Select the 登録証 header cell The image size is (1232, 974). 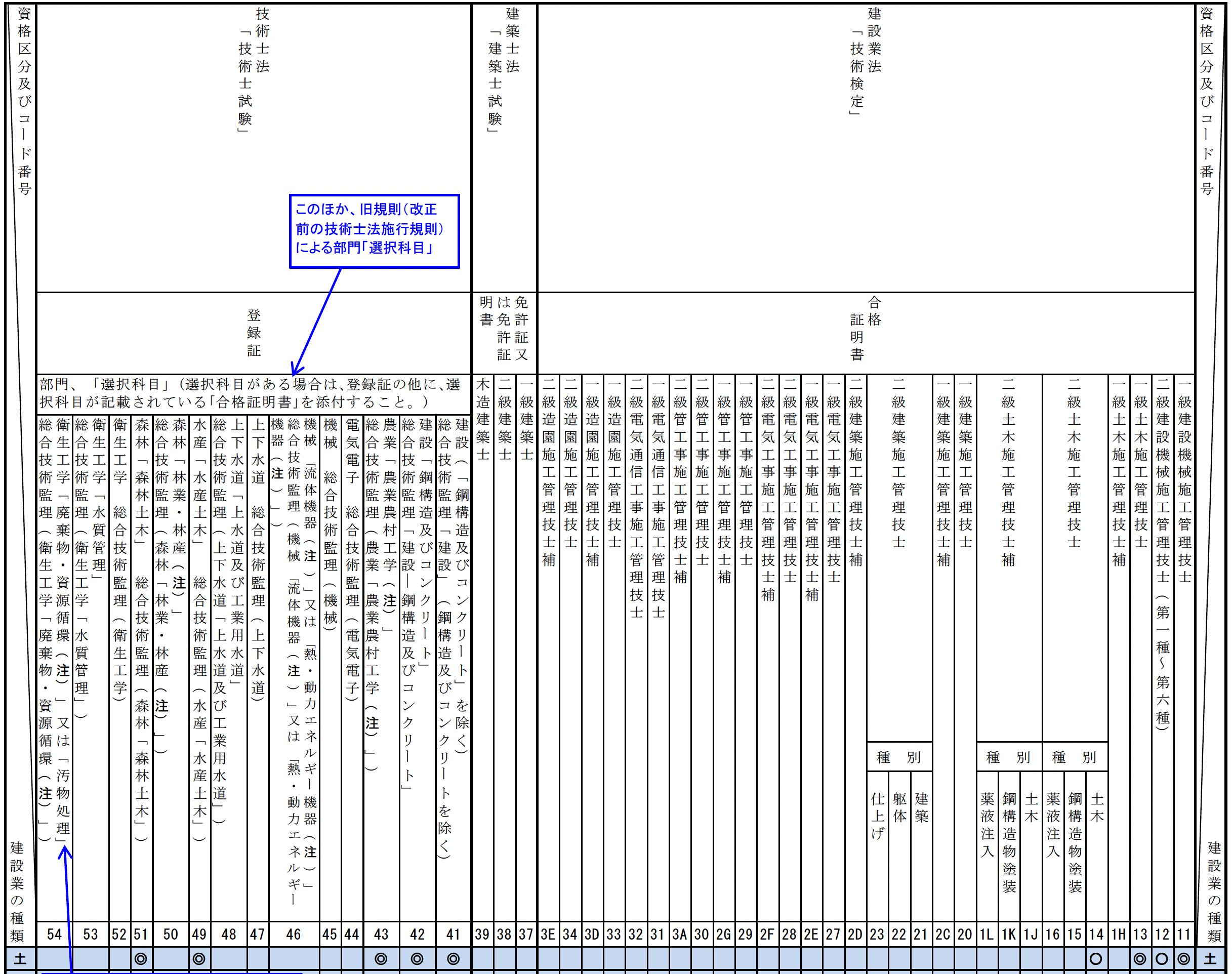coord(254,333)
